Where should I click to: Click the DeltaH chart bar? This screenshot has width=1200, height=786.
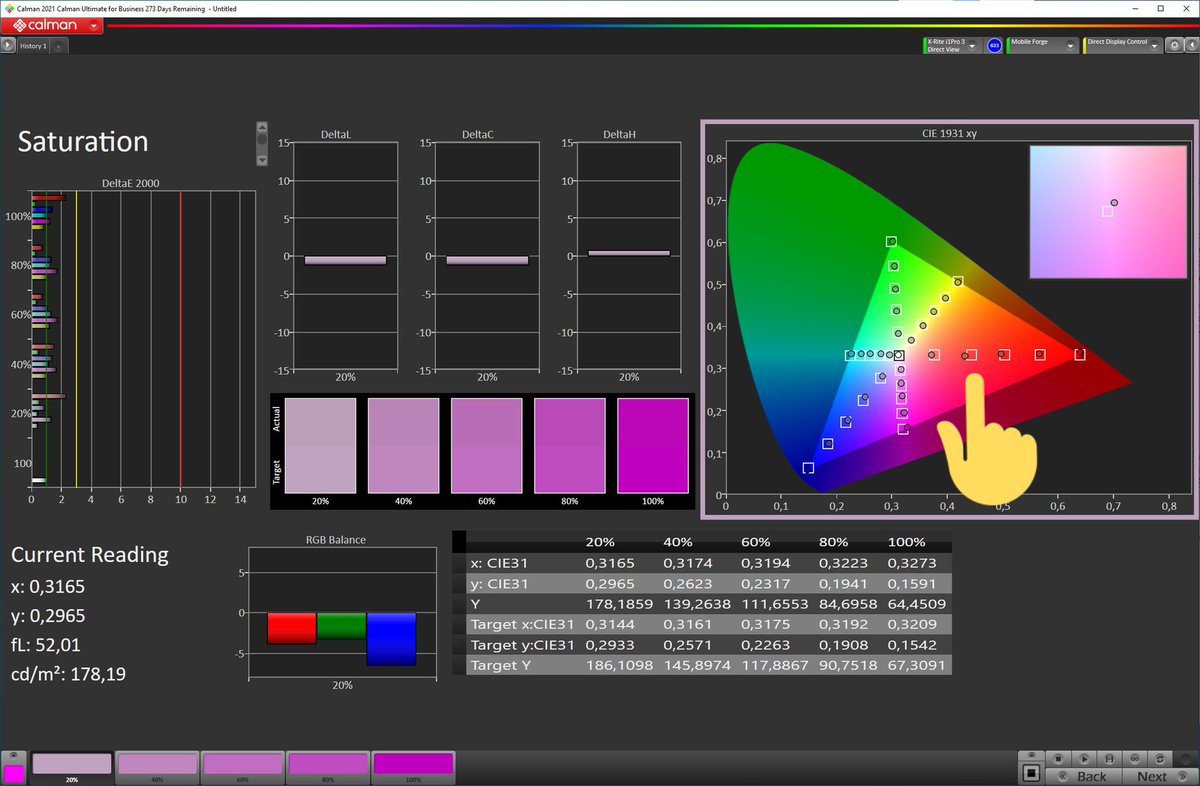(x=629, y=253)
